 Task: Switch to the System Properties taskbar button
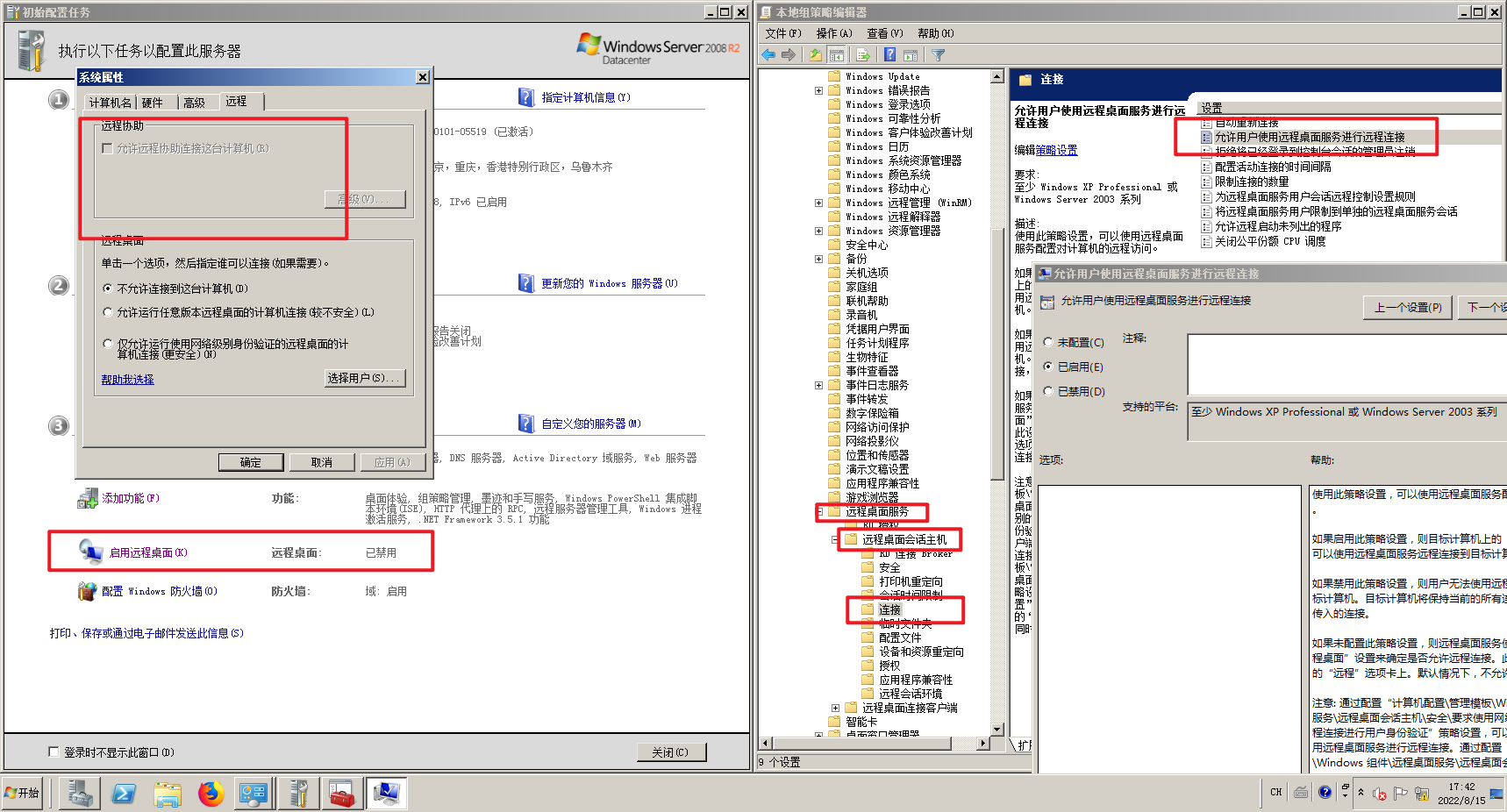coord(386,794)
